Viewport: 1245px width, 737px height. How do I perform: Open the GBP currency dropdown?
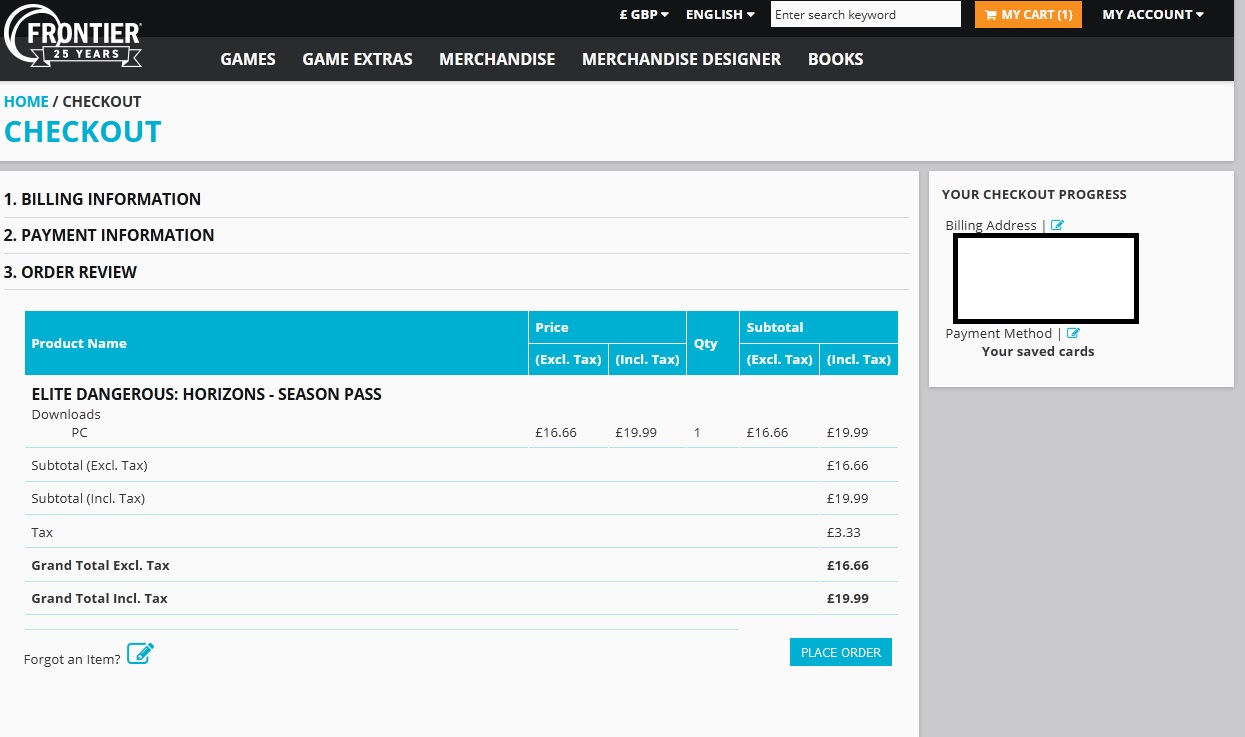tap(644, 15)
